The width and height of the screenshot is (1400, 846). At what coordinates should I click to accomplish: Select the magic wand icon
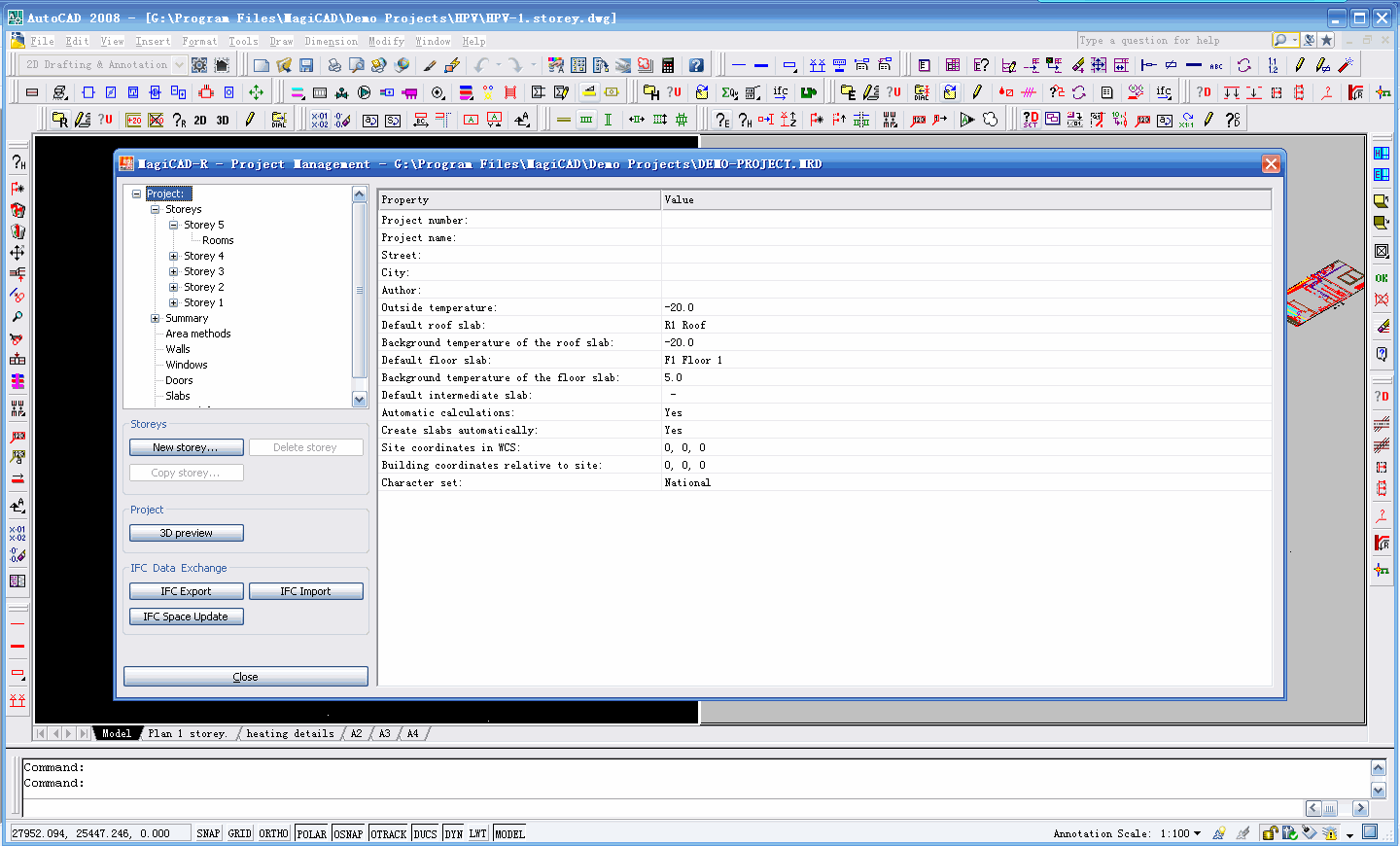tap(1346, 65)
